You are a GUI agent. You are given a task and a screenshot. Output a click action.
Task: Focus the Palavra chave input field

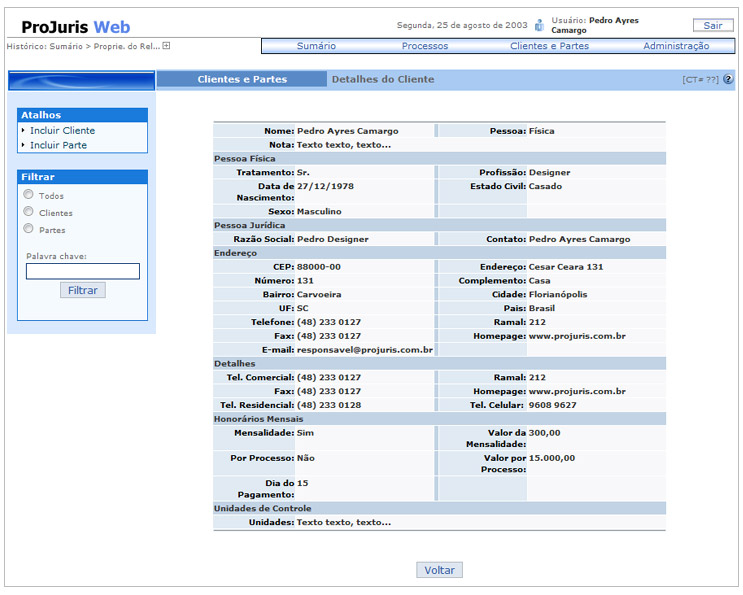(82, 271)
